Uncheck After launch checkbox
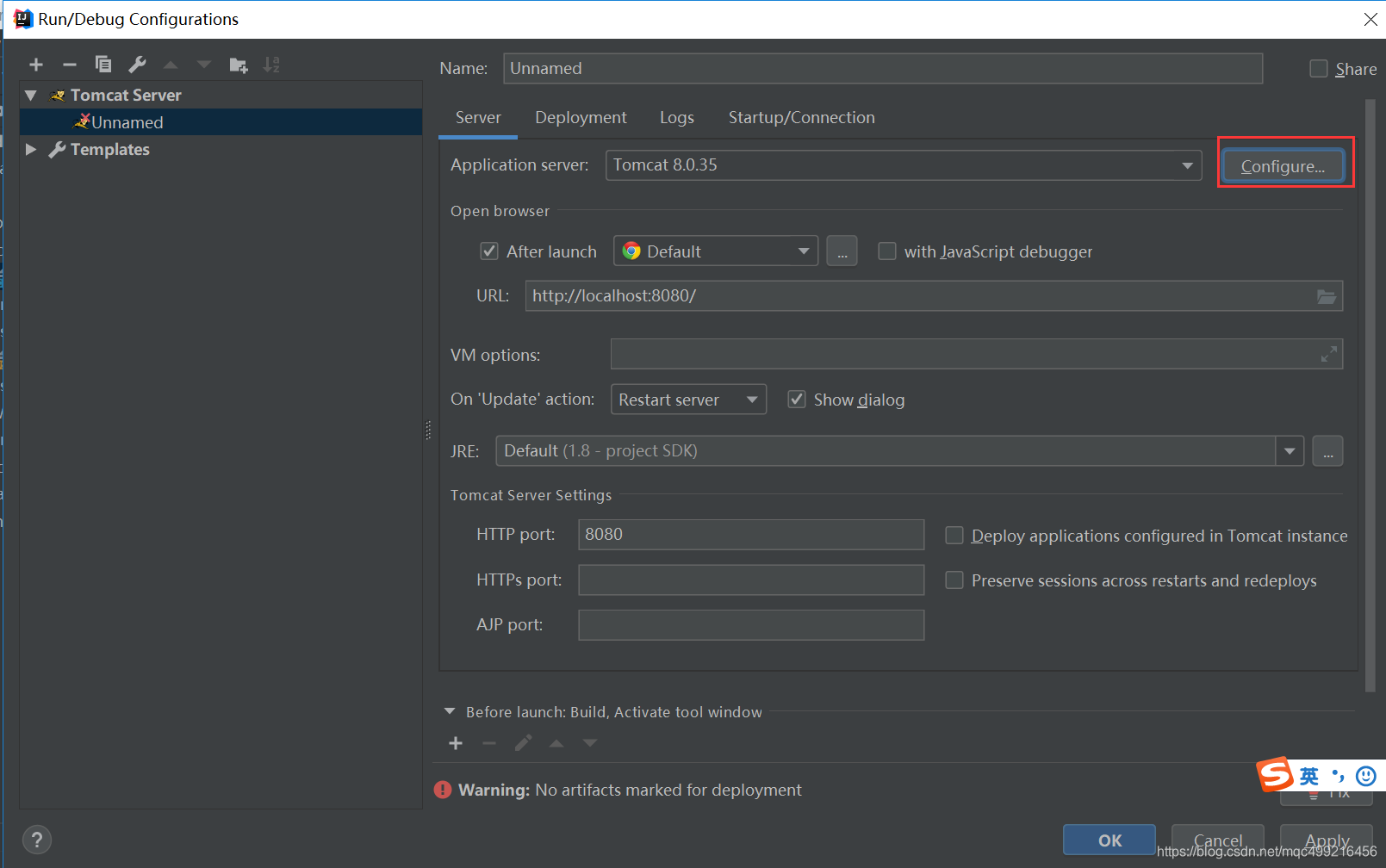1386x868 pixels. 488,251
